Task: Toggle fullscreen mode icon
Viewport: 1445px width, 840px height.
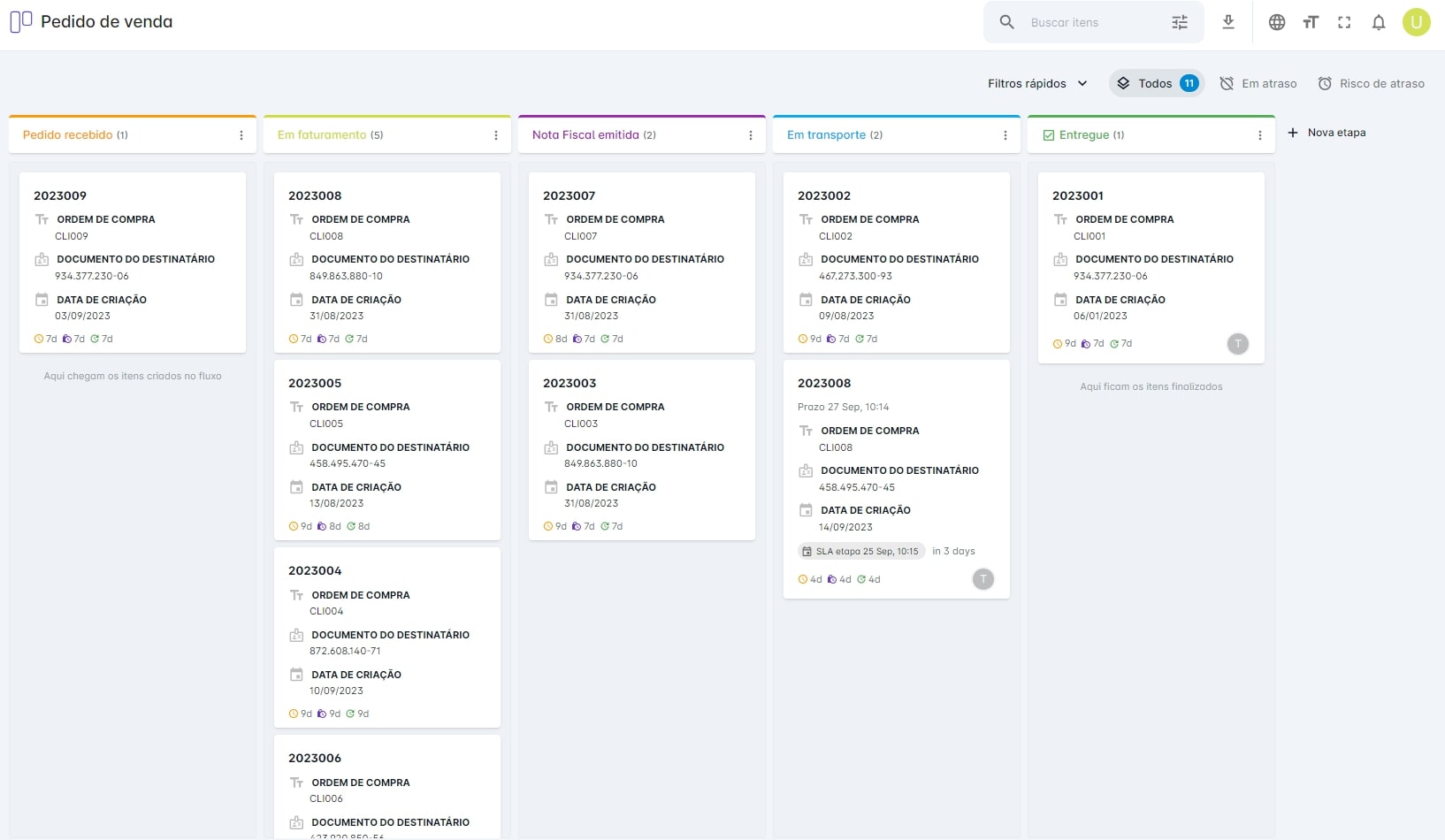Action: [1344, 22]
